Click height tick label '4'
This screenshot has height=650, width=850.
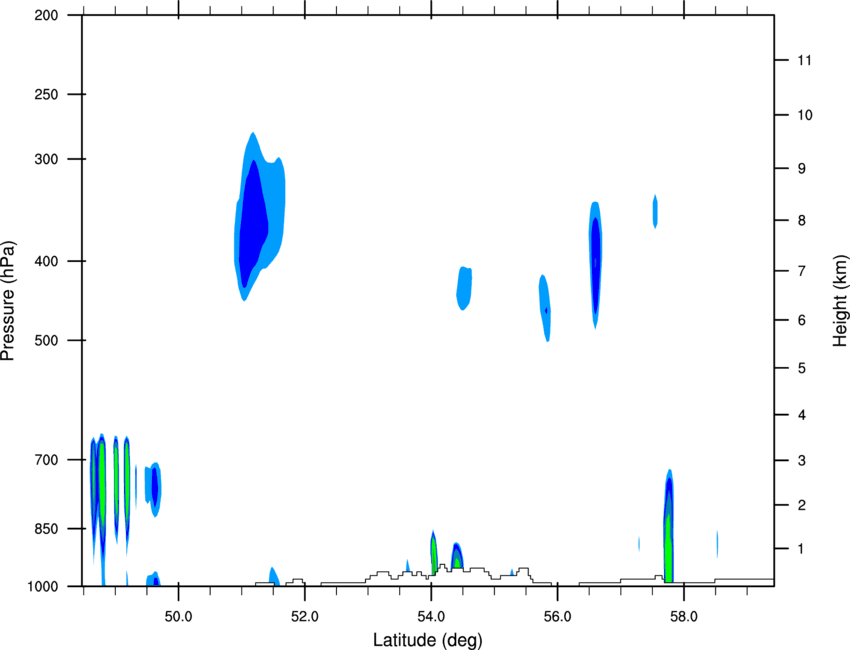(802, 415)
